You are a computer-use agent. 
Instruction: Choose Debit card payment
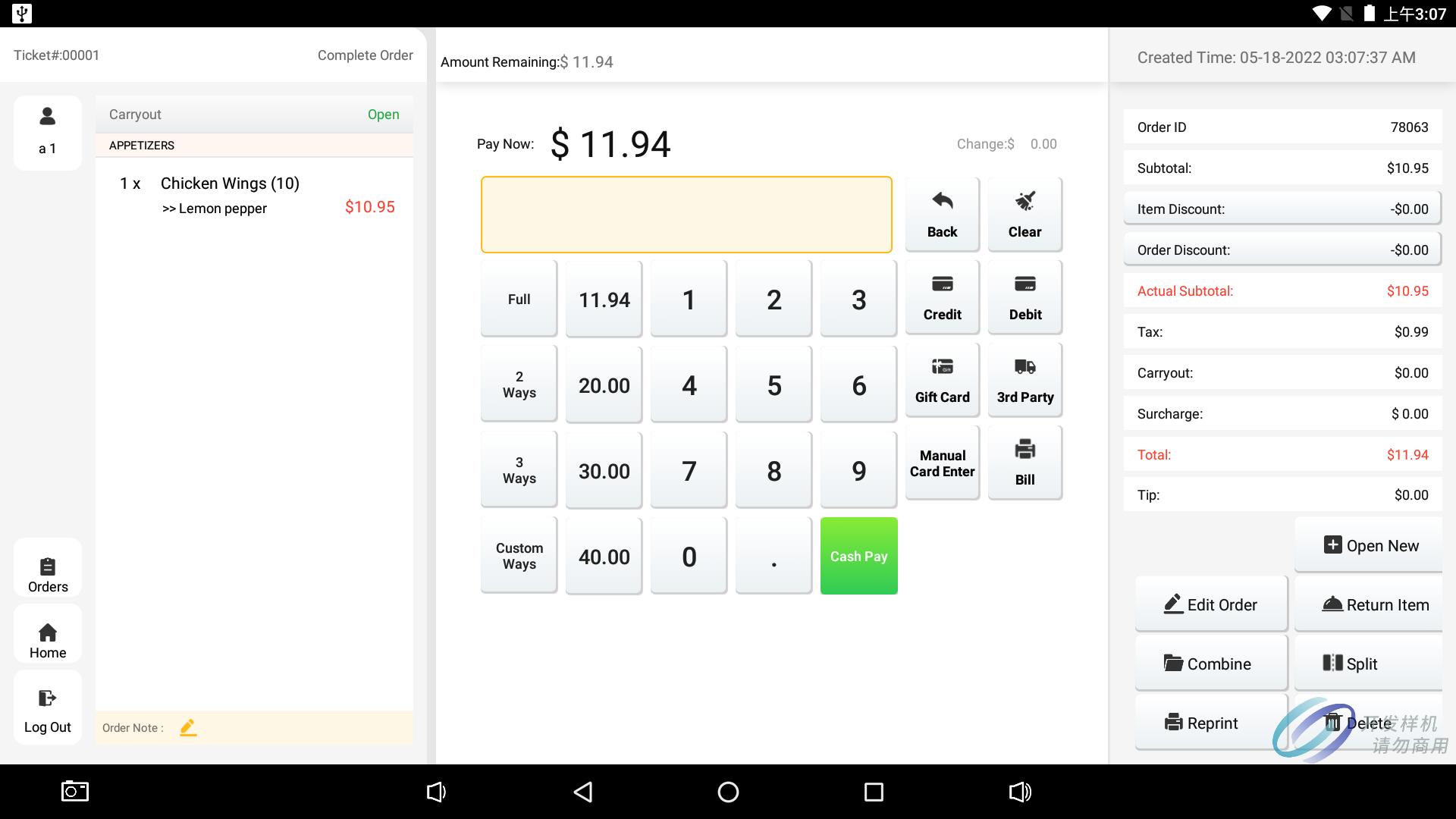[x=1025, y=297]
